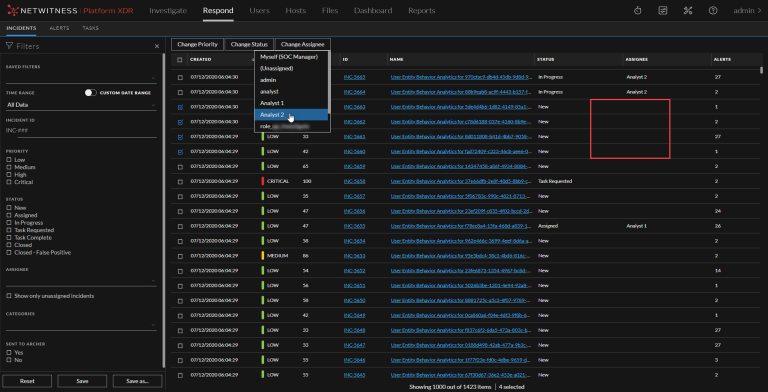
Task: Check the row checkbox for INC-5658
Action: click(x=180, y=181)
